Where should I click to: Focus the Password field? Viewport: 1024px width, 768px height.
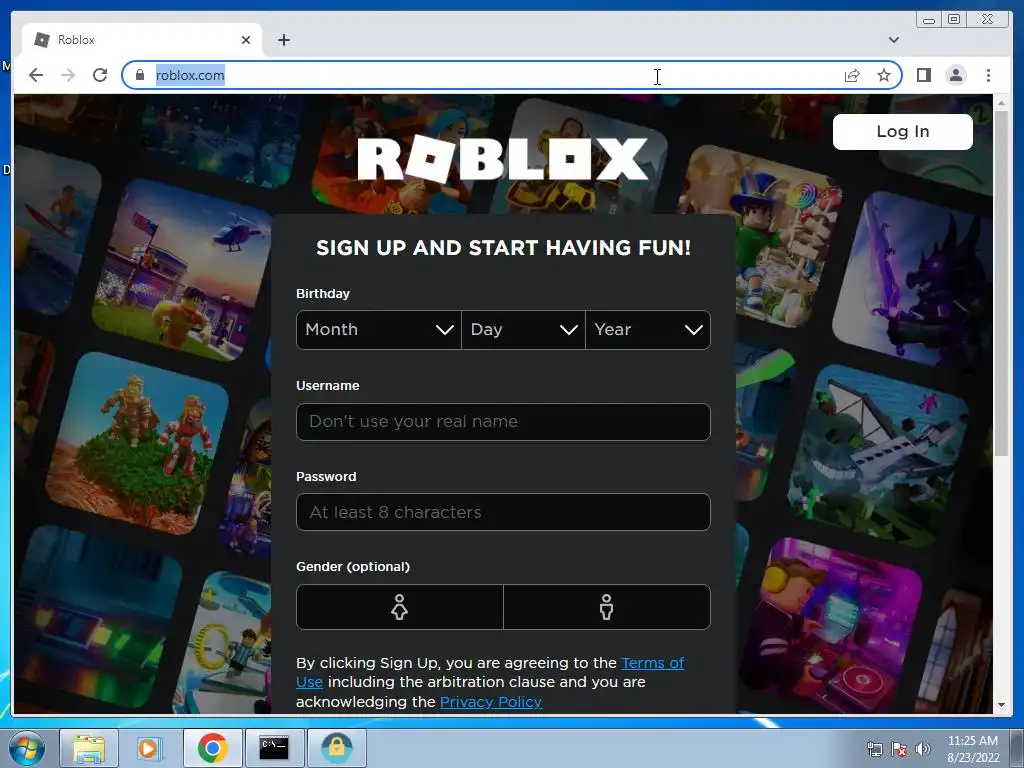pos(503,512)
